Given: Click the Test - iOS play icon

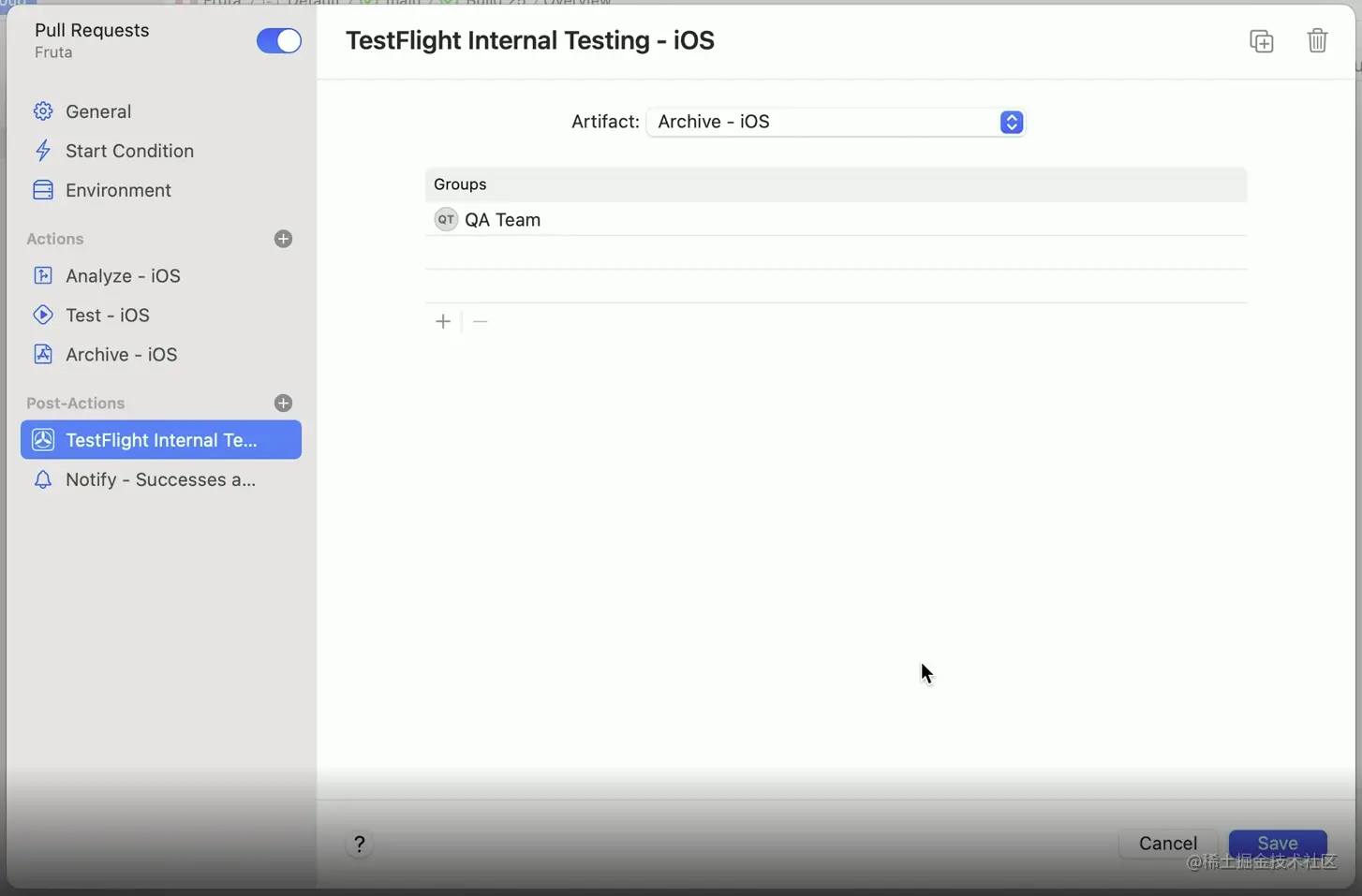Looking at the screenshot, I should 43,315.
